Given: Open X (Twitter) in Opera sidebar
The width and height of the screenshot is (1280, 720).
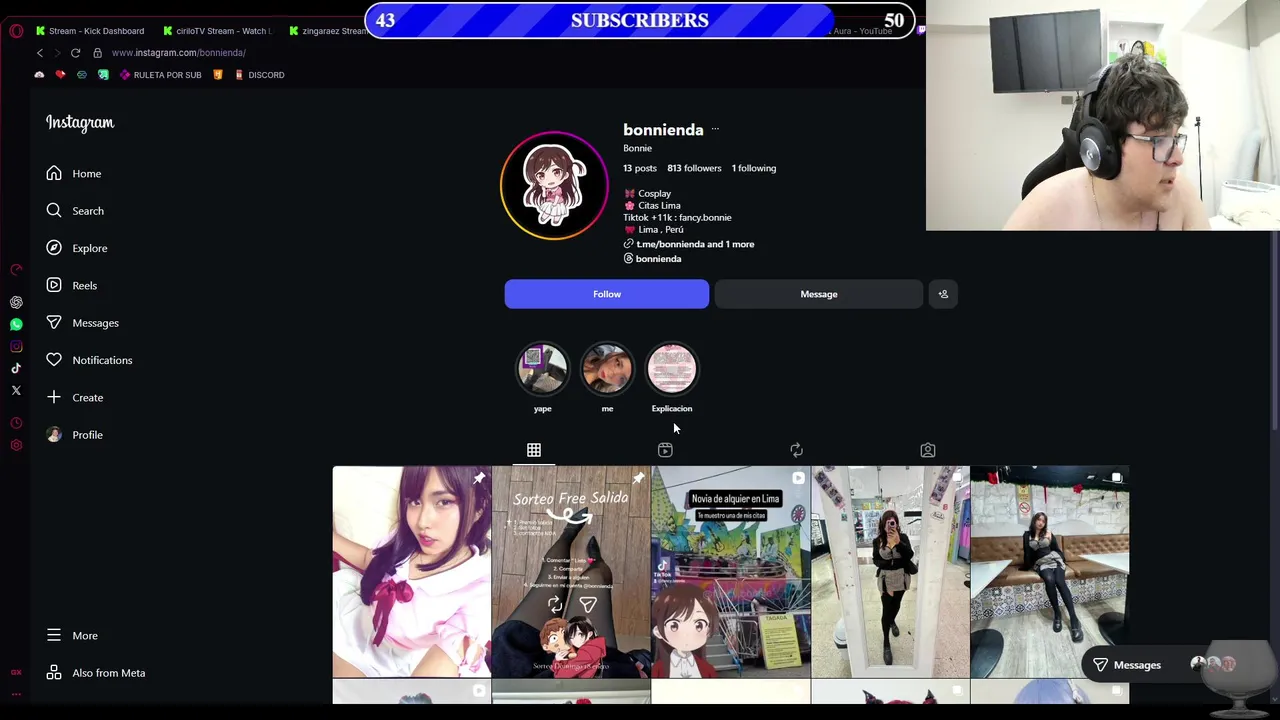Looking at the screenshot, I should pos(16,390).
